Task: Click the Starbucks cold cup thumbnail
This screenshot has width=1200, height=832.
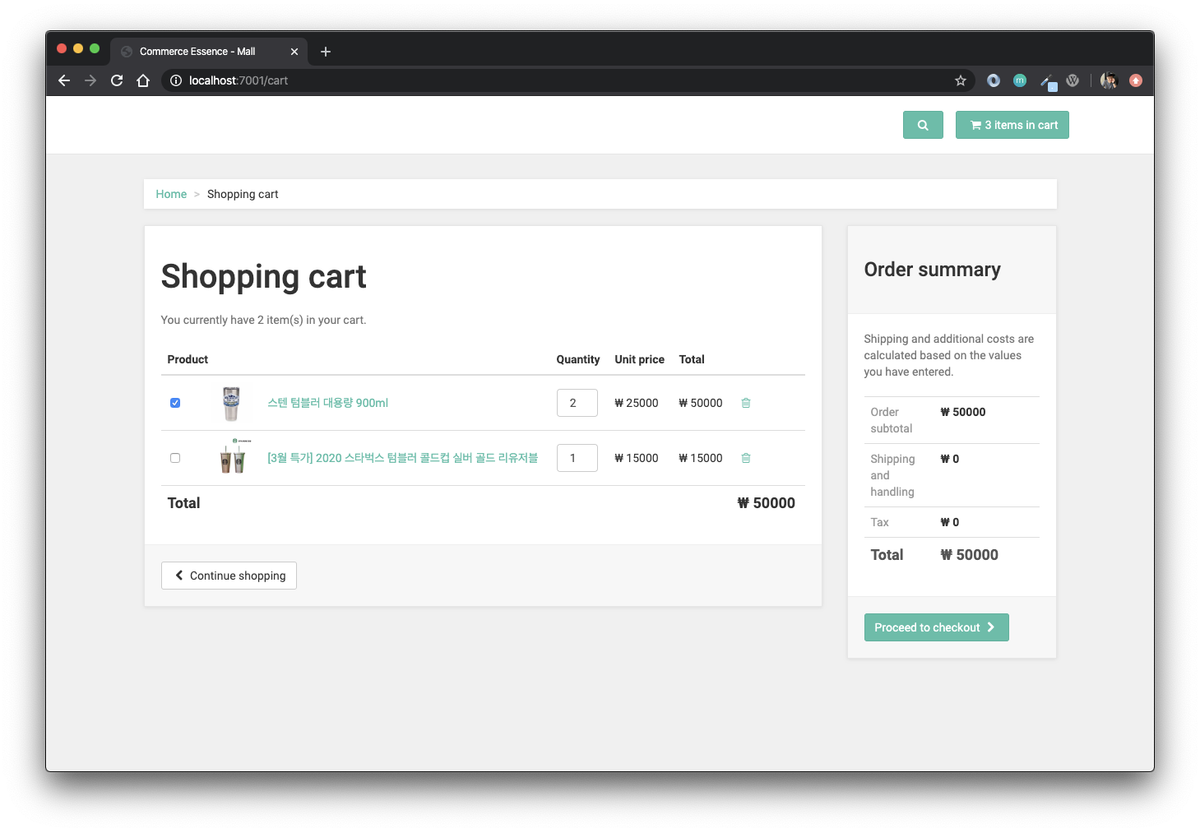Action: [x=232, y=457]
